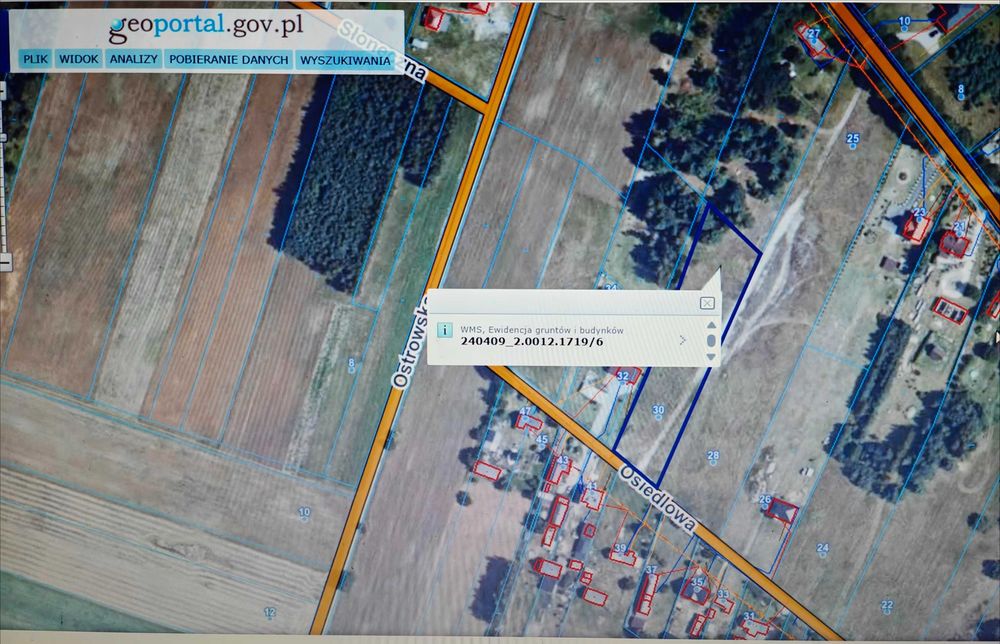The image size is (1000, 644).
Task: Open the ANALIZY menu
Action: pos(133,59)
